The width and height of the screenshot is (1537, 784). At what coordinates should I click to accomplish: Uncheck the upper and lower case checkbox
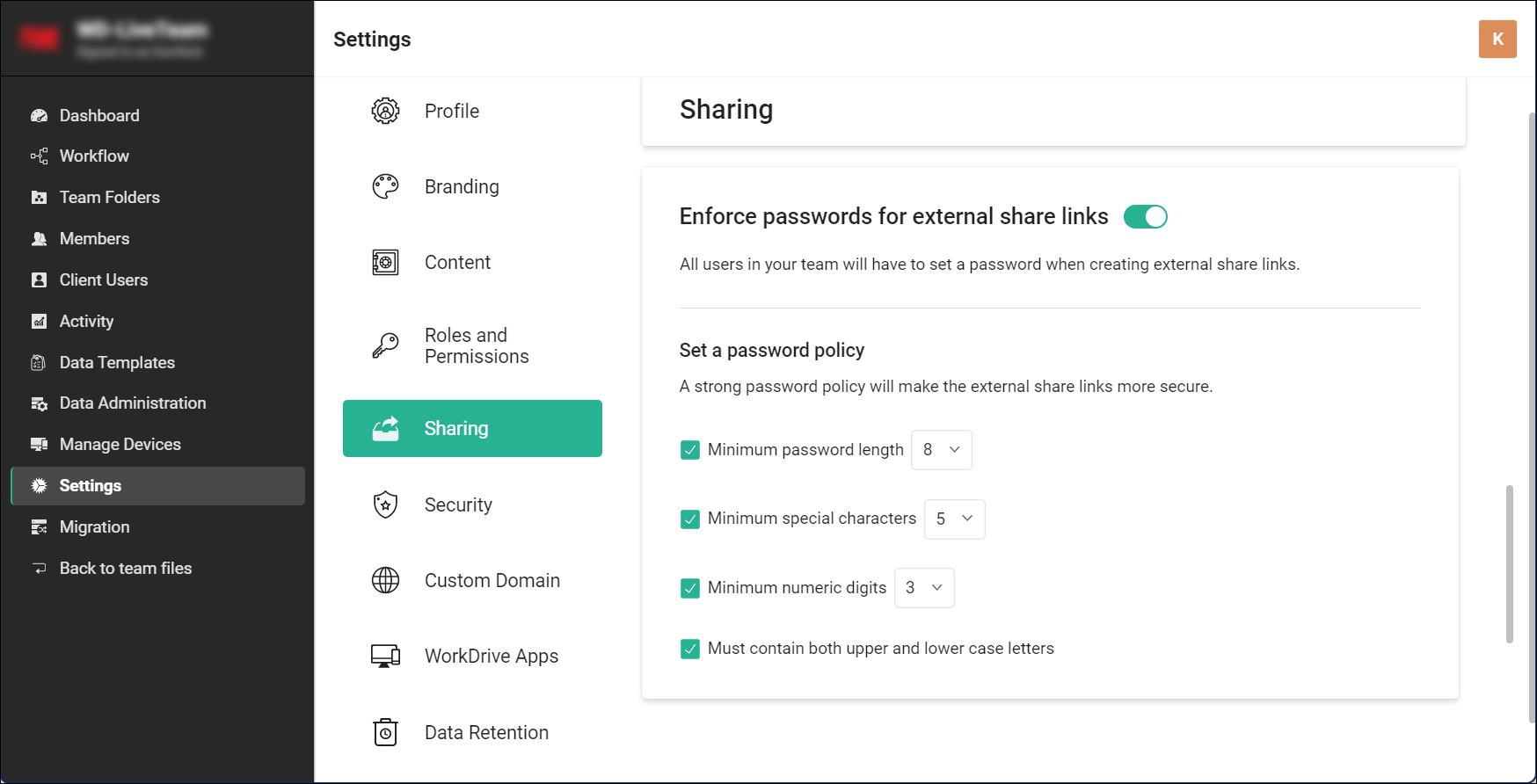[690, 649]
